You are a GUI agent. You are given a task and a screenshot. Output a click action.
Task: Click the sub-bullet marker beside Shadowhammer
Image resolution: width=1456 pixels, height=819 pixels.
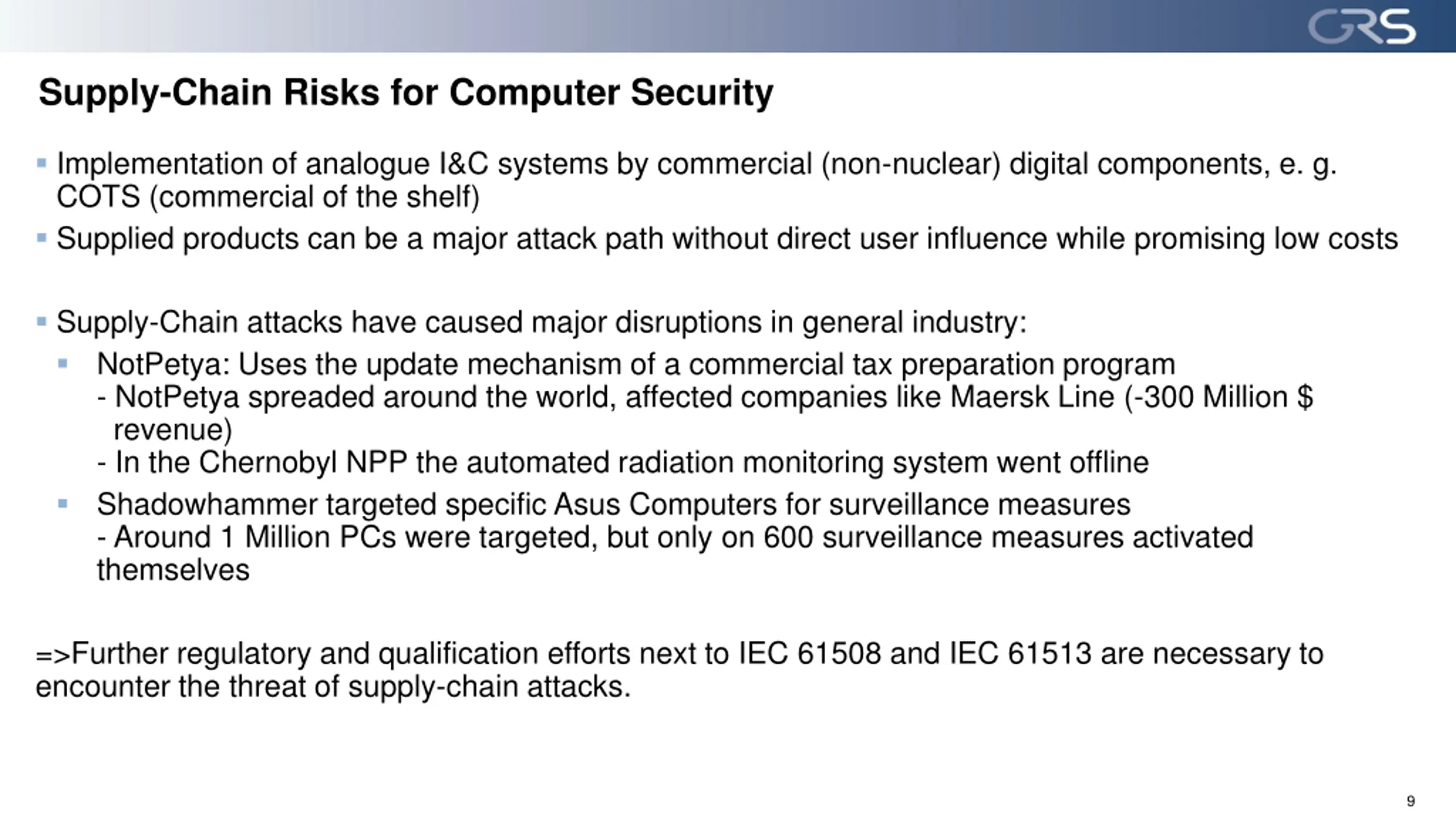[63, 503]
